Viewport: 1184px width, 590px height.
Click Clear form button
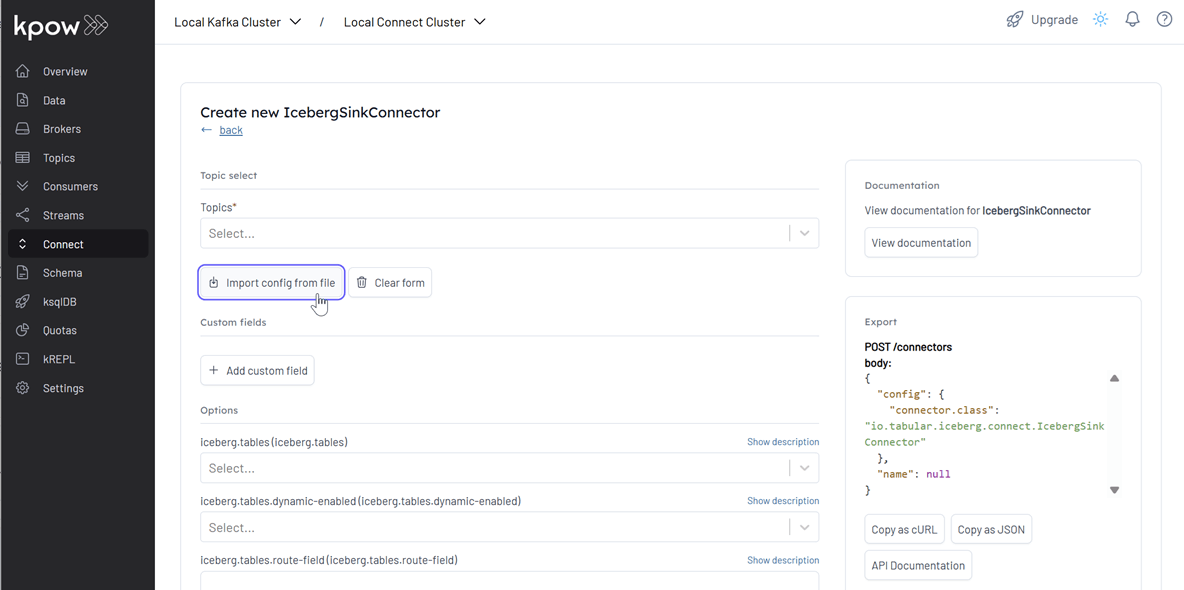(x=390, y=283)
